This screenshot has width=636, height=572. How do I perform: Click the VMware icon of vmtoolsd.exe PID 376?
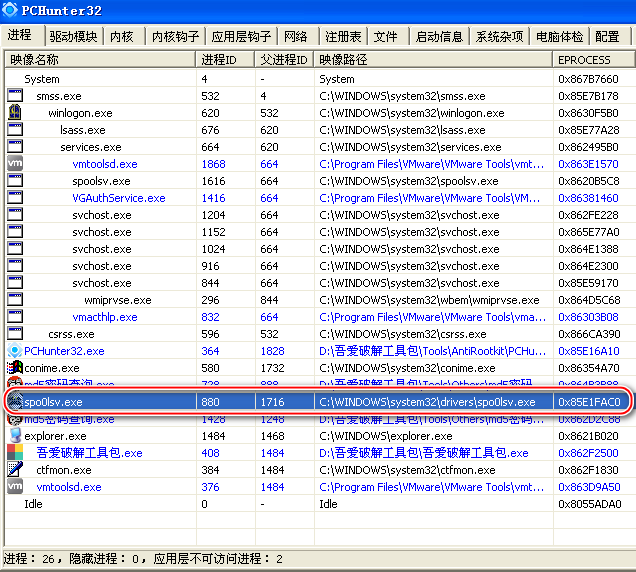[x=15, y=486]
